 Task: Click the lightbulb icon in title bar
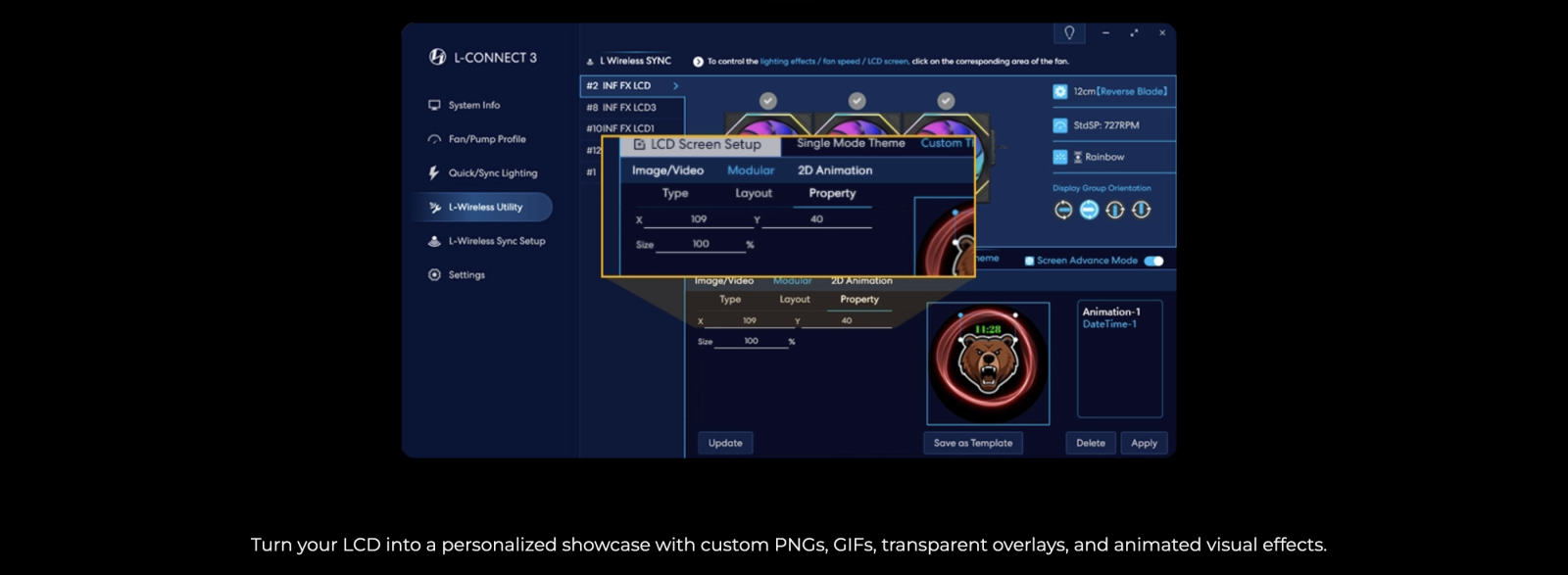[1069, 32]
